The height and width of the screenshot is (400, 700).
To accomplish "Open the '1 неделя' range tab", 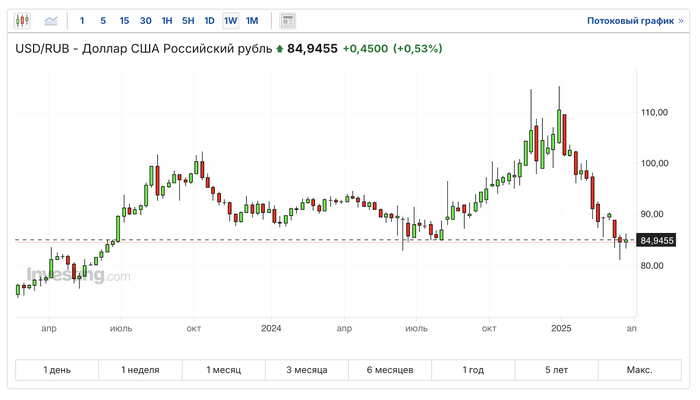I will 140,370.
